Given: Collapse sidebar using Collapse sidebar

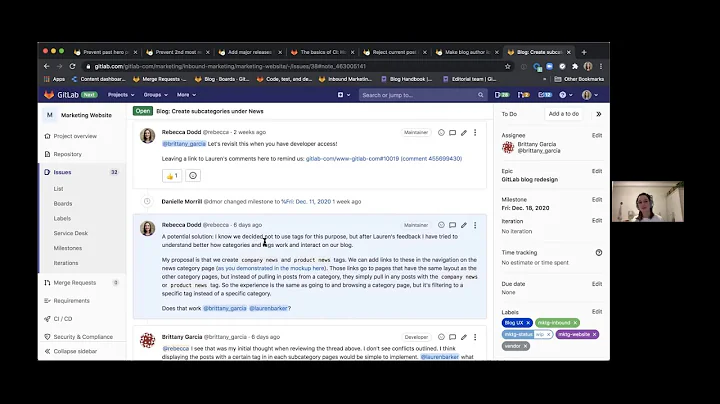Looking at the screenshot, I should click(x=71, y=351).
